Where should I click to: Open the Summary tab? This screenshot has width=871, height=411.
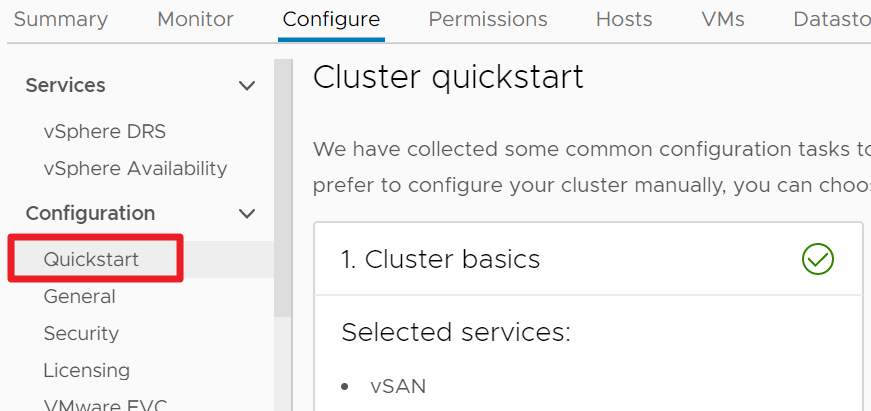tap(60, 19)
